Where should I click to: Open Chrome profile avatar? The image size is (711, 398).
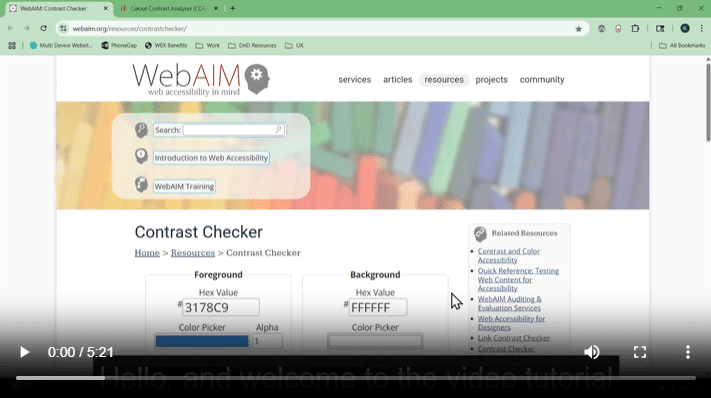pos(685,29)
